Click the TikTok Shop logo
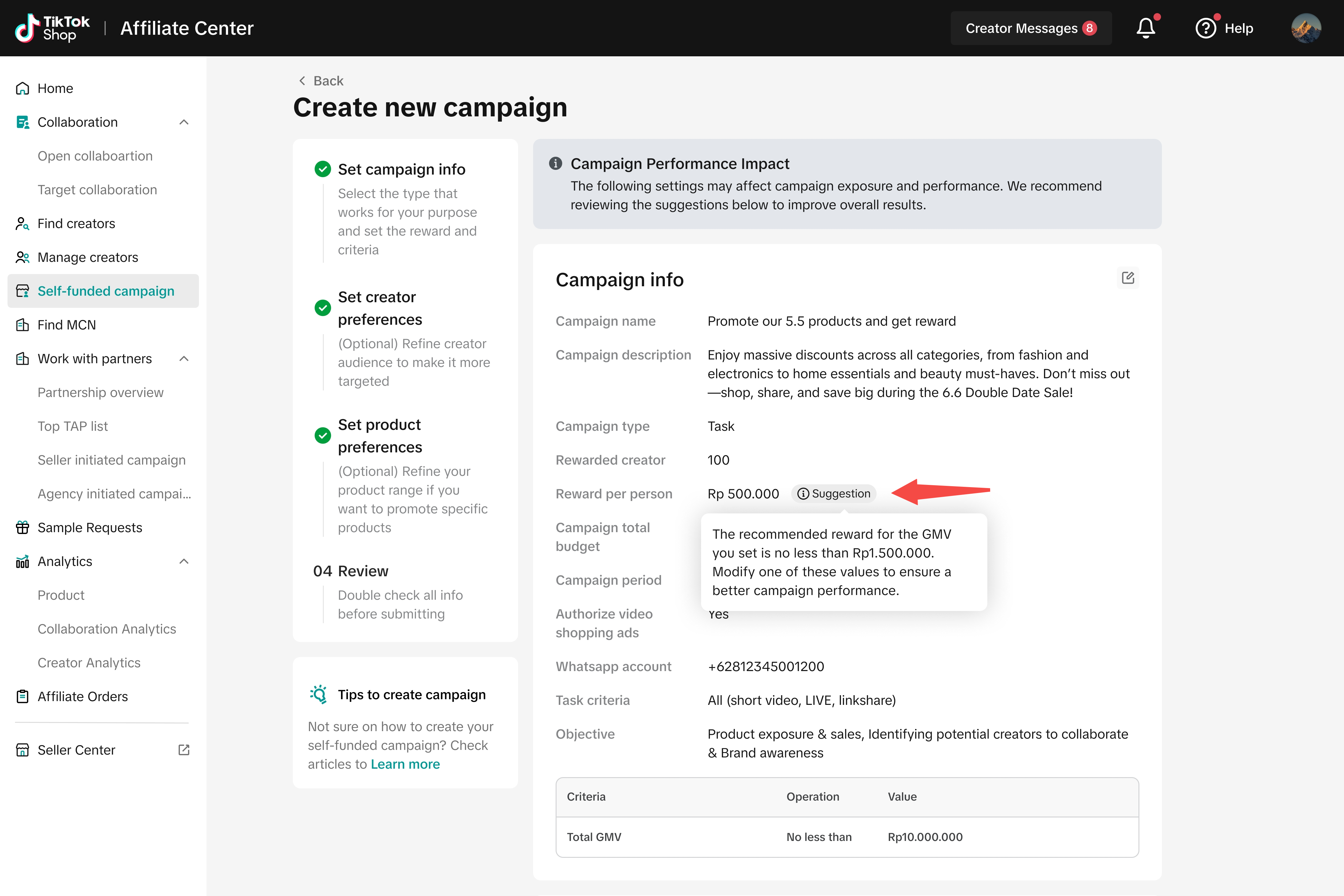This screenshot has width=1344, height=896. (x=53, y=28)
